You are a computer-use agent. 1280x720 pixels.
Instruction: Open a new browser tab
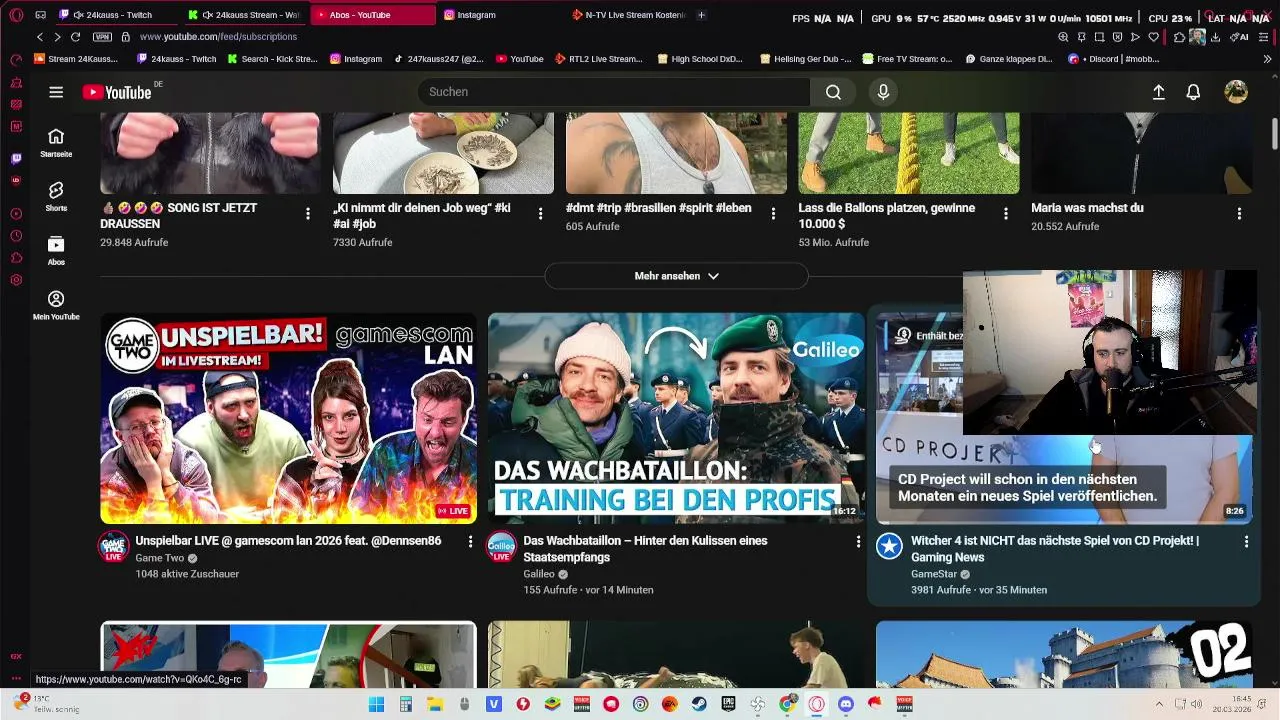pyautogui.click(x=701, y=15)
